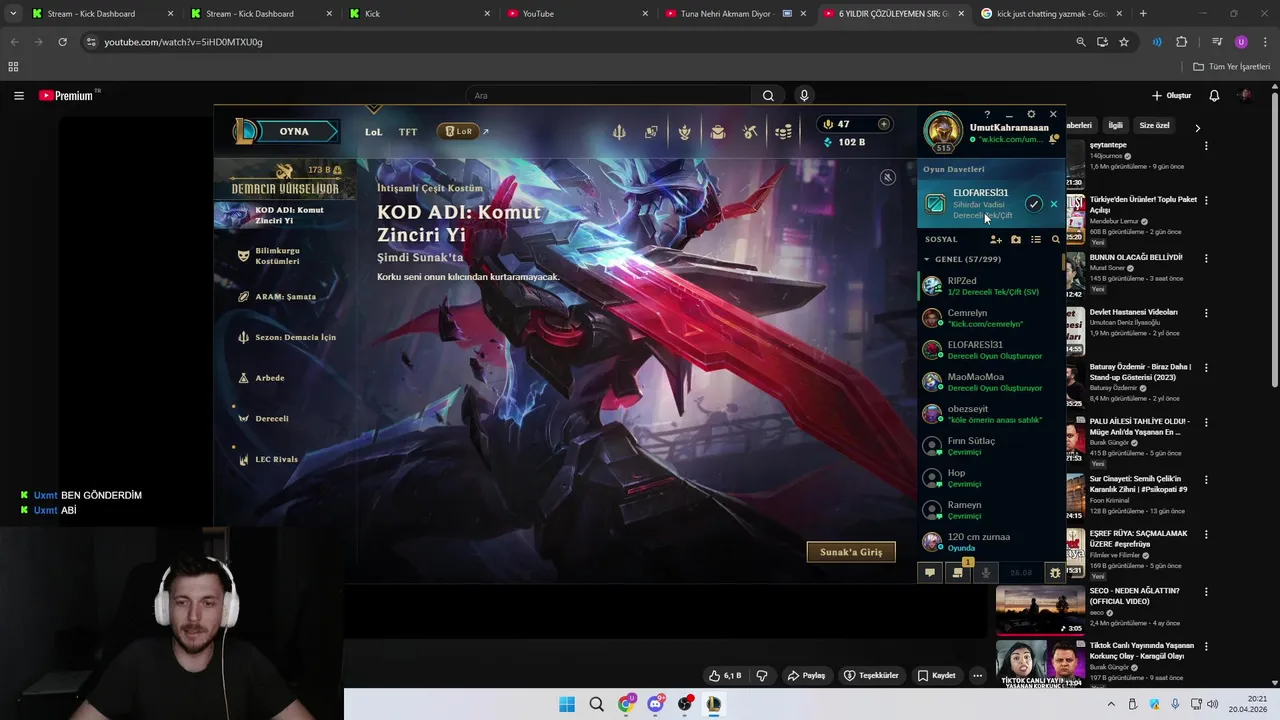Click the add friend icon in Sosyal
Viewport: 1280px width, 720px height.
tap(995, 239)
